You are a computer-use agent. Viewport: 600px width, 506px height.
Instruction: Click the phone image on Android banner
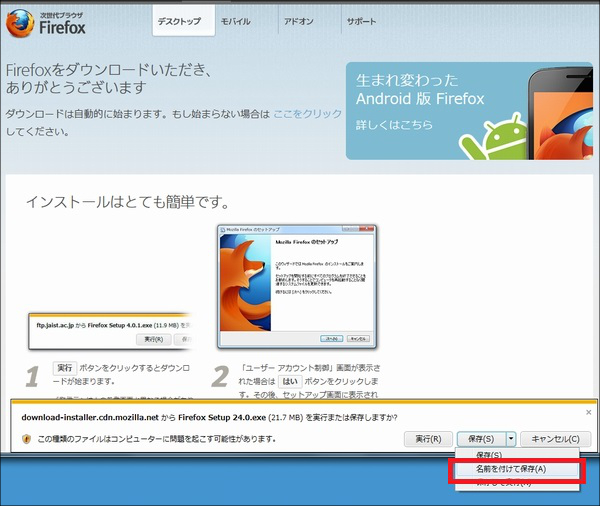pos(561,113)
